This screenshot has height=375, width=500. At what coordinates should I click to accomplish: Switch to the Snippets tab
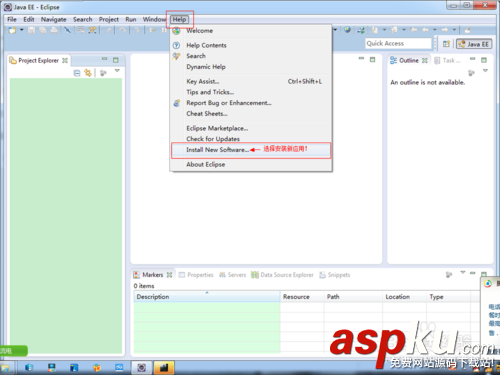click(335, 275)
